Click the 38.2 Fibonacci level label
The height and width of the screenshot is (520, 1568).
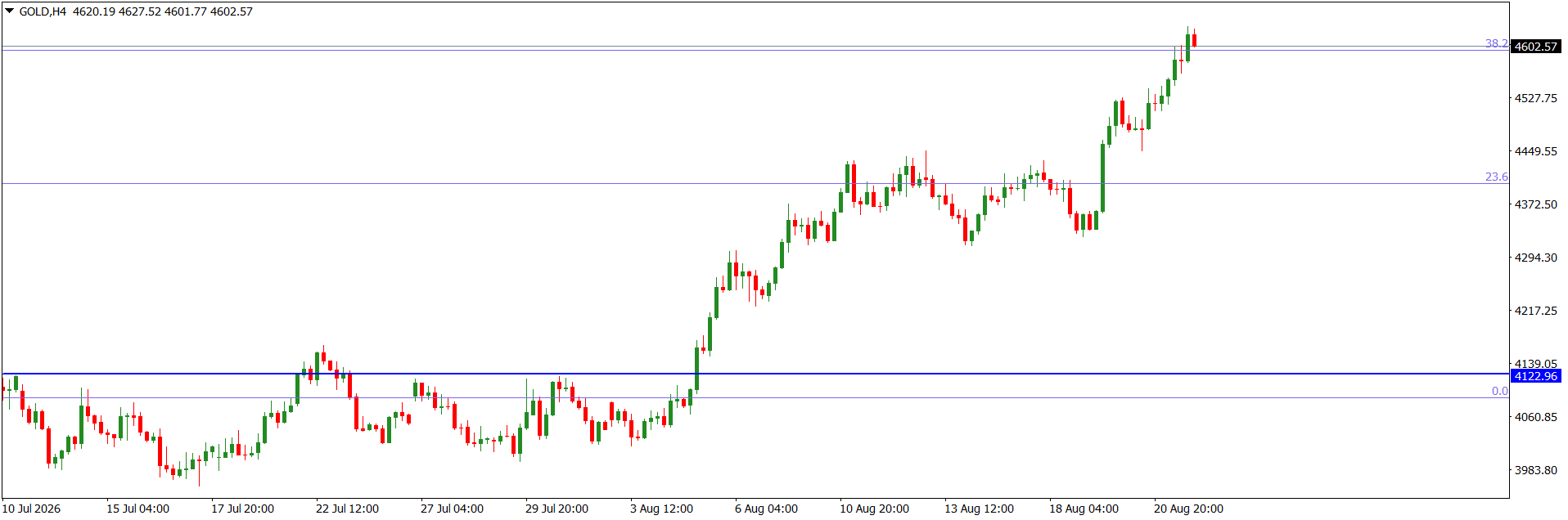[1497, 43]
